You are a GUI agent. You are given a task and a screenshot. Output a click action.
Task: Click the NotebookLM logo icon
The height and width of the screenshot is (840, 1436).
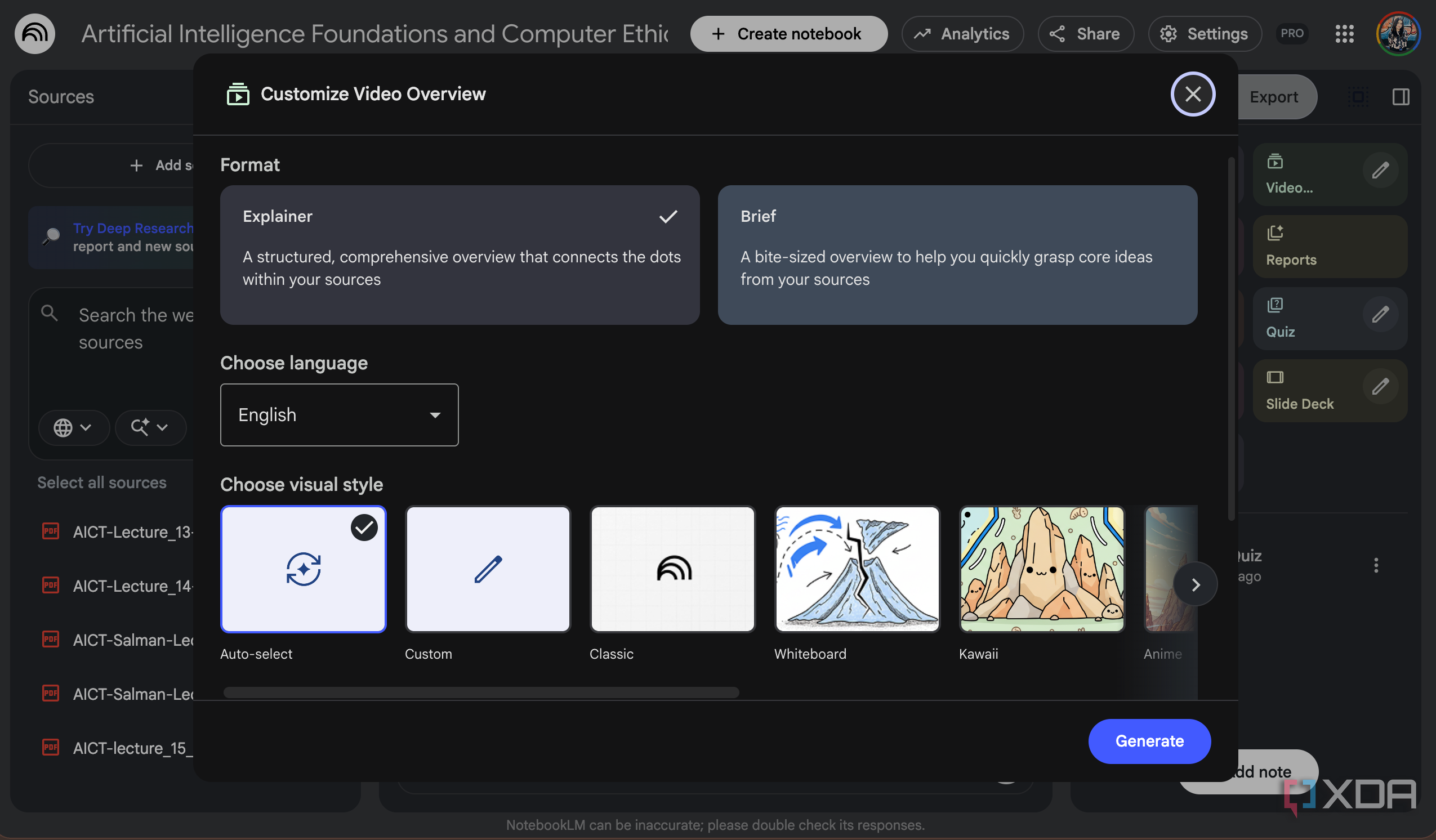tap(35, 34)
